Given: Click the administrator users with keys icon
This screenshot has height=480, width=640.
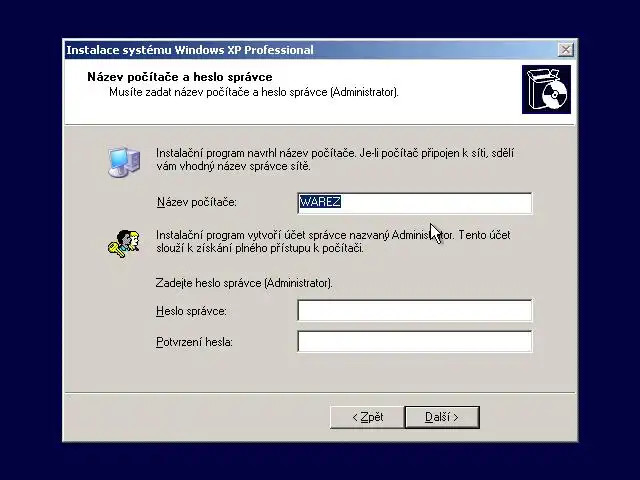Looking at the screenshot, I should [x=124, y=244].
